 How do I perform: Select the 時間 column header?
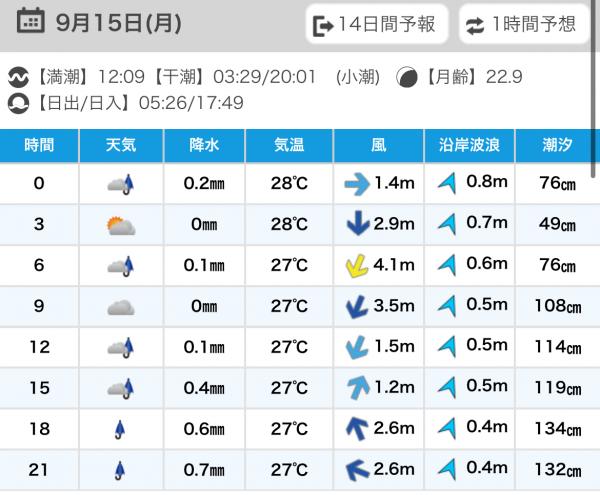point(39,144)
